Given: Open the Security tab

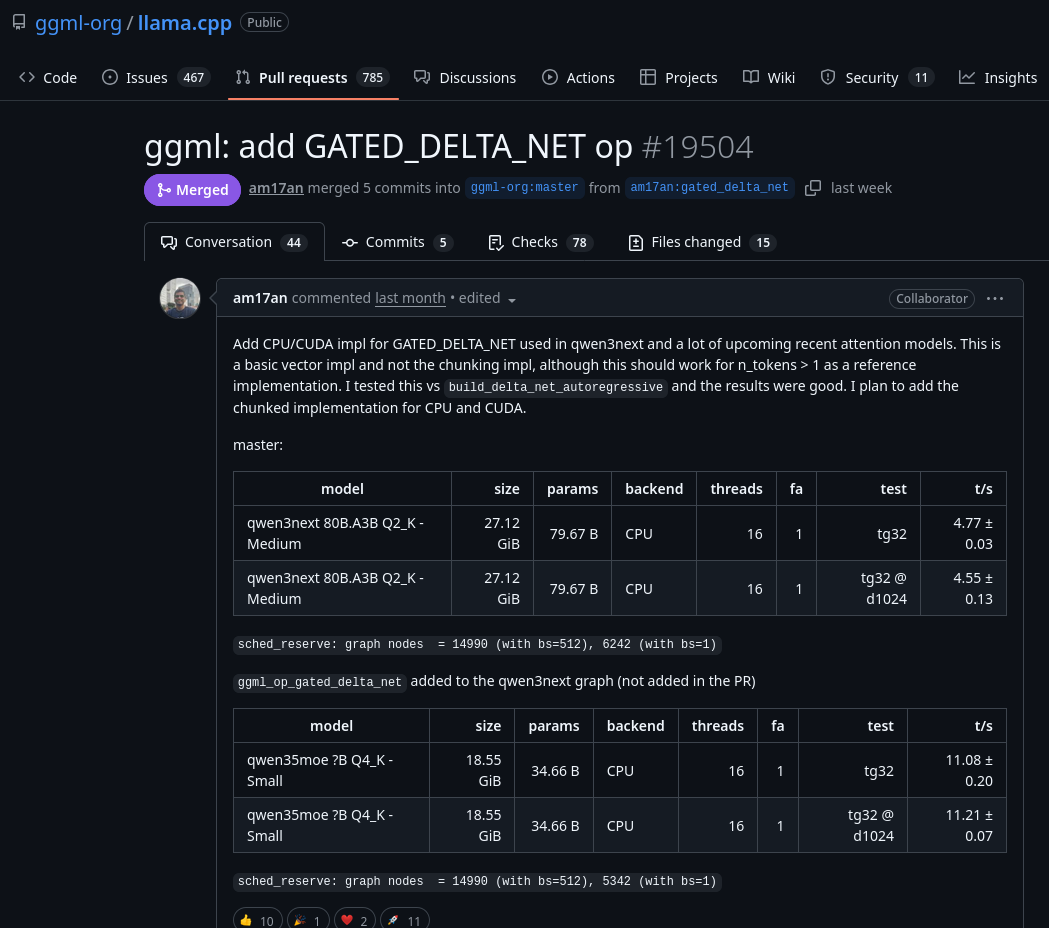Looking at the screenshot, I should click(877, 78).
